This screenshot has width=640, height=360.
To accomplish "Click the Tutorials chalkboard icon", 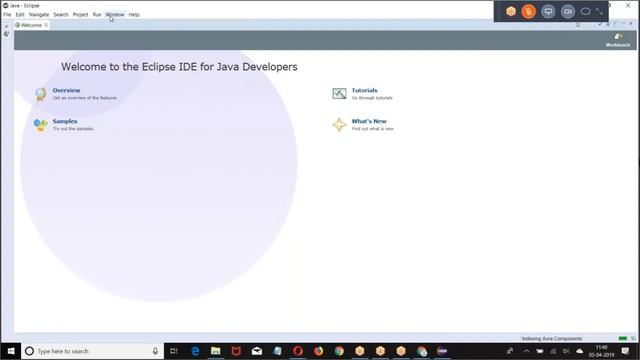I will [339, 93].
